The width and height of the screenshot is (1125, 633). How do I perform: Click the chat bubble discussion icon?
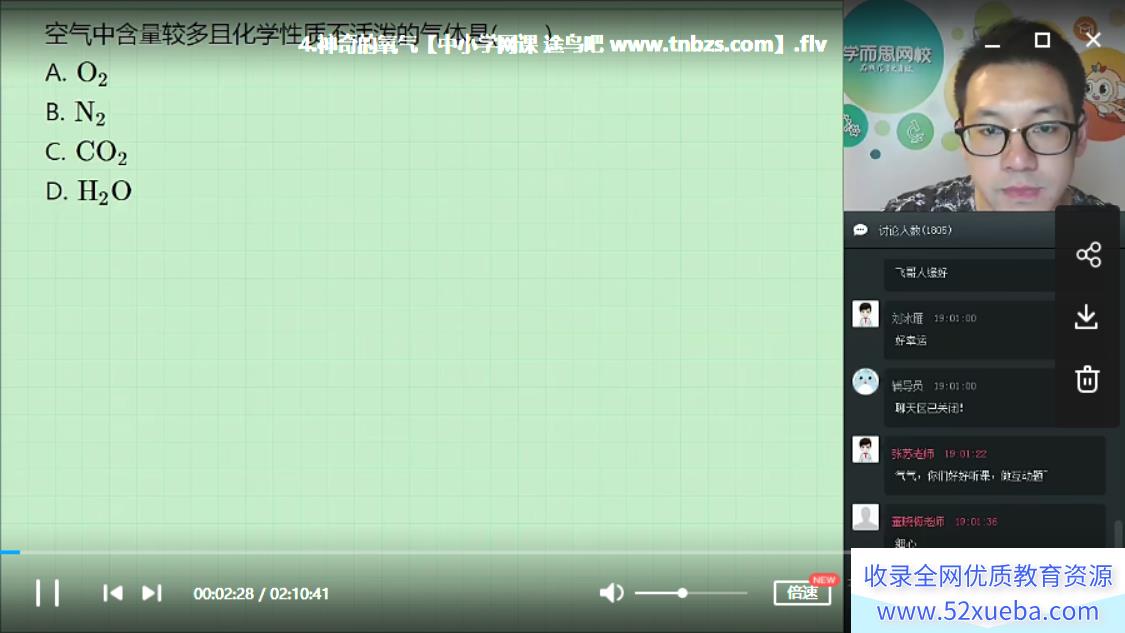[x=860, y=230]
